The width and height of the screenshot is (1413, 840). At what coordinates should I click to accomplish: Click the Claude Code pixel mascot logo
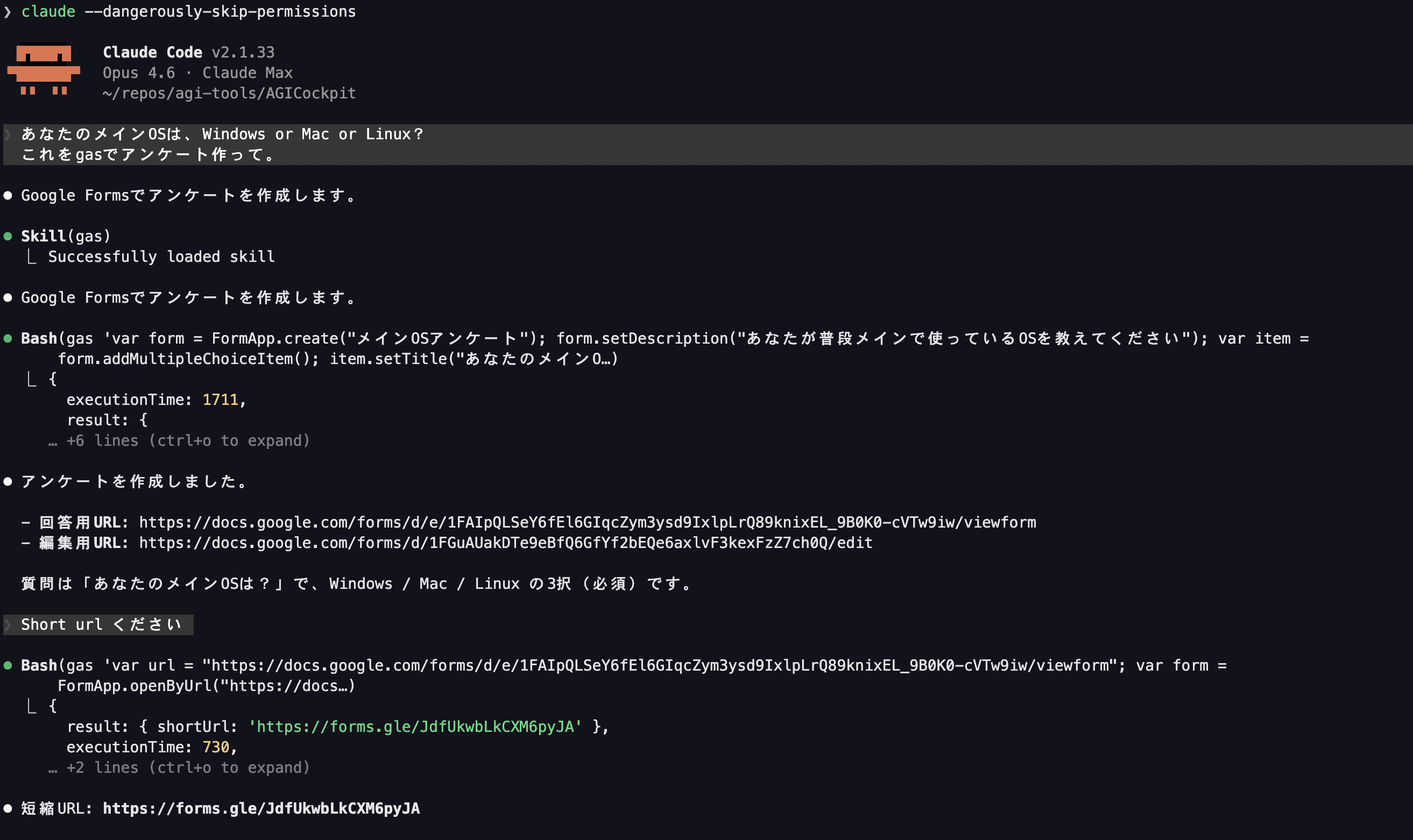[x=44, y=69]
